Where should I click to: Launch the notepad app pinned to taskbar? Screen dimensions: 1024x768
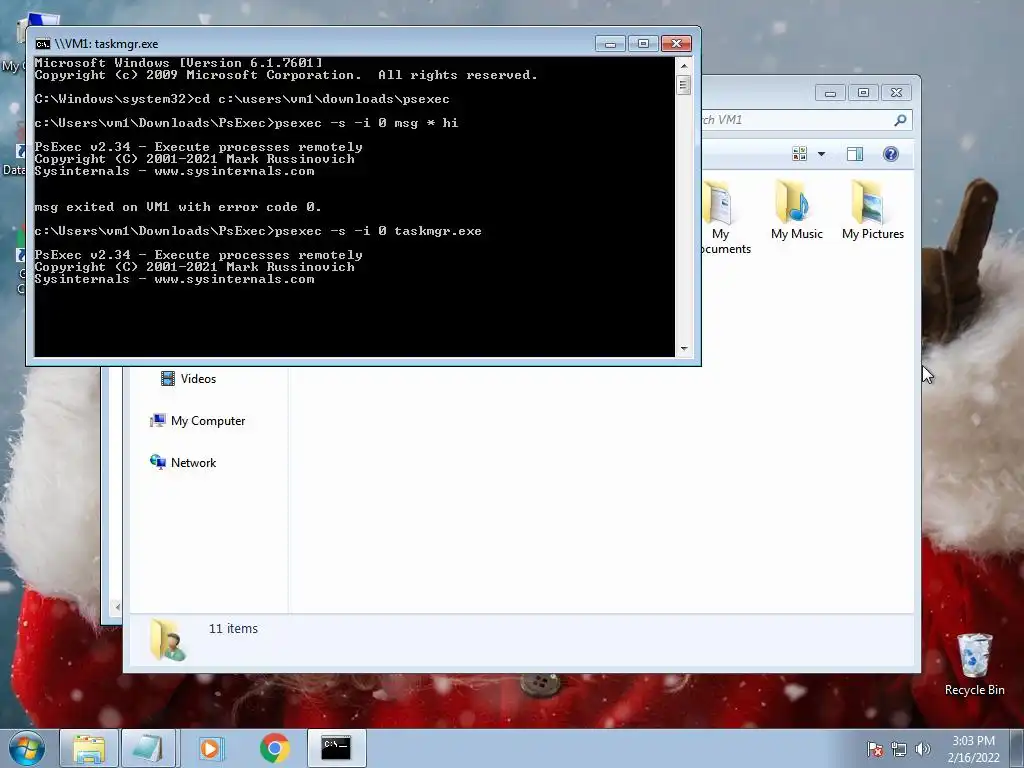pos(148,748)
